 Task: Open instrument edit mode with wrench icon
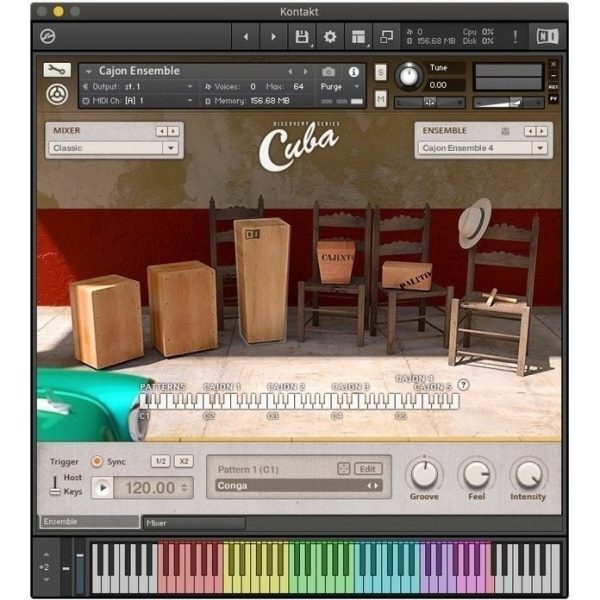click(57, 70)
